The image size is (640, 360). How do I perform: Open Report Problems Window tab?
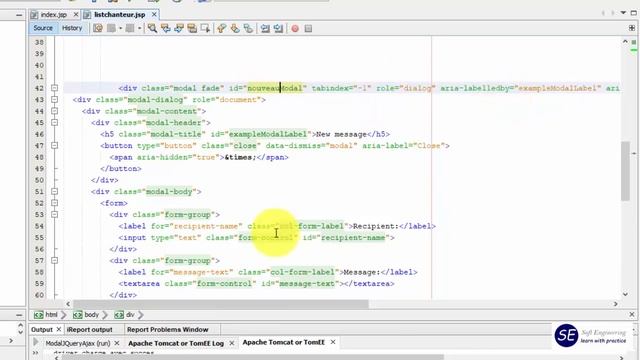point(167,329)
